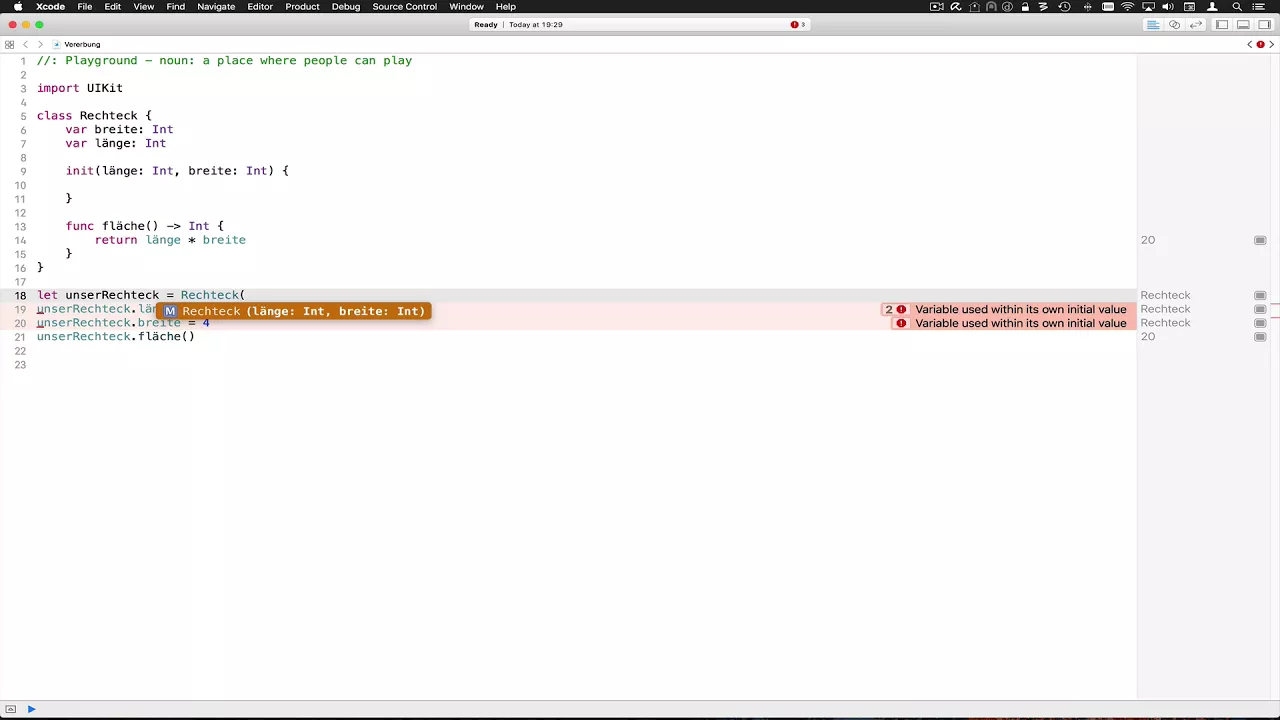Click the Wi-Fi status icon
1280x720 pixels.
click(x=1127, y=7)
